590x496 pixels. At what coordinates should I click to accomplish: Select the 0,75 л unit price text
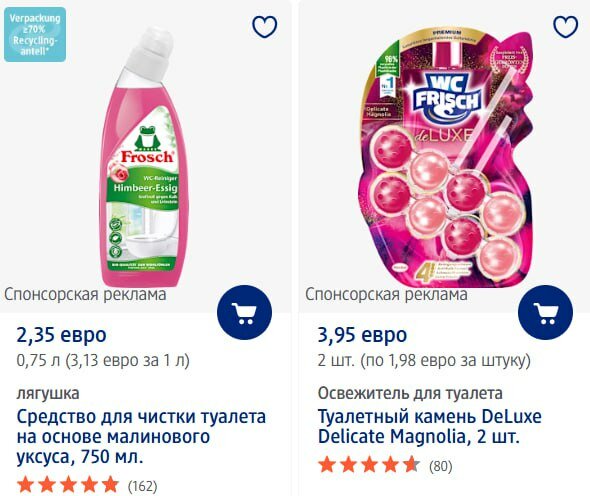(x=103, y=361)
